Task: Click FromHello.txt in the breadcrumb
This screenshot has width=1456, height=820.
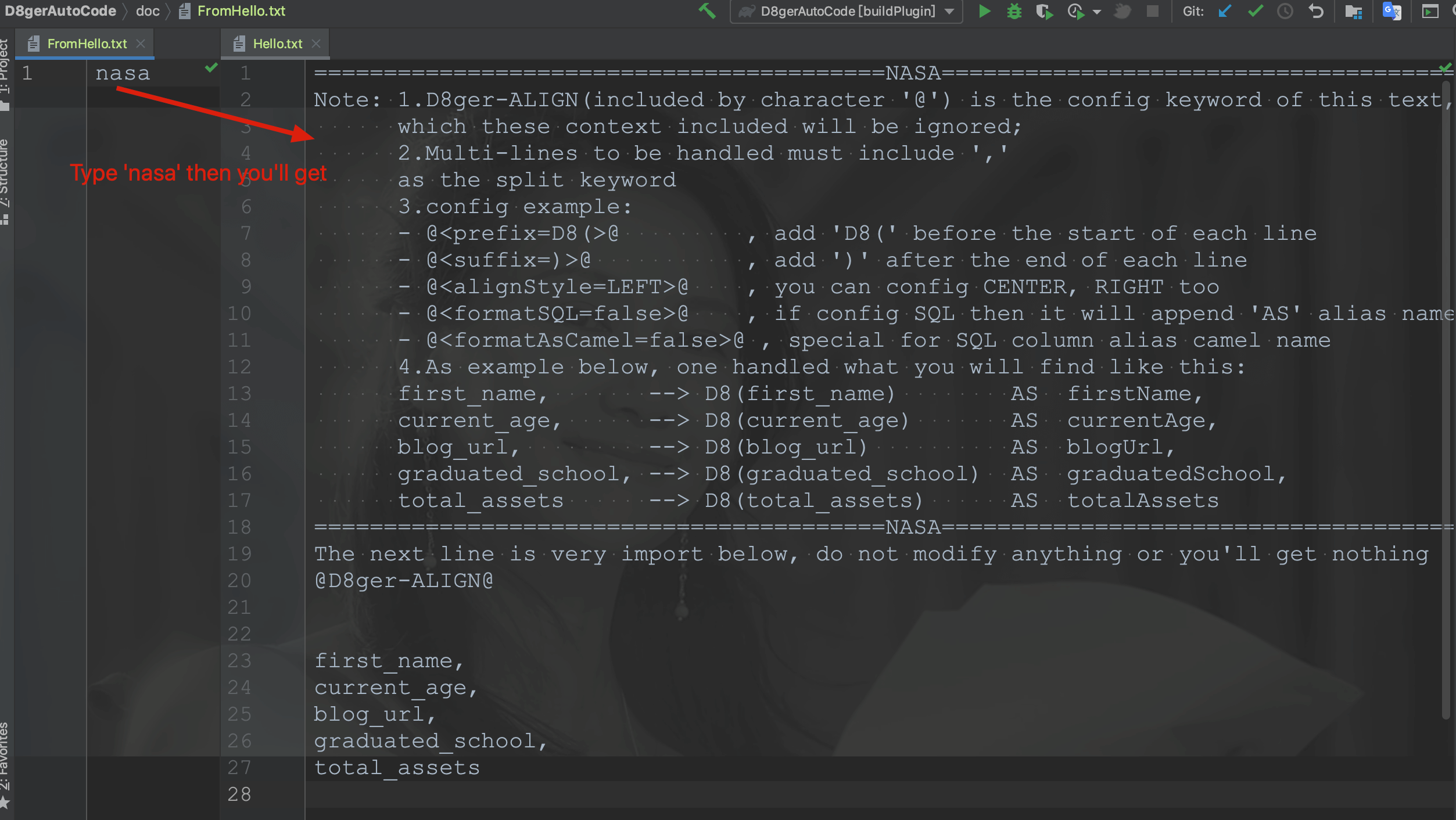Action: 232,11
